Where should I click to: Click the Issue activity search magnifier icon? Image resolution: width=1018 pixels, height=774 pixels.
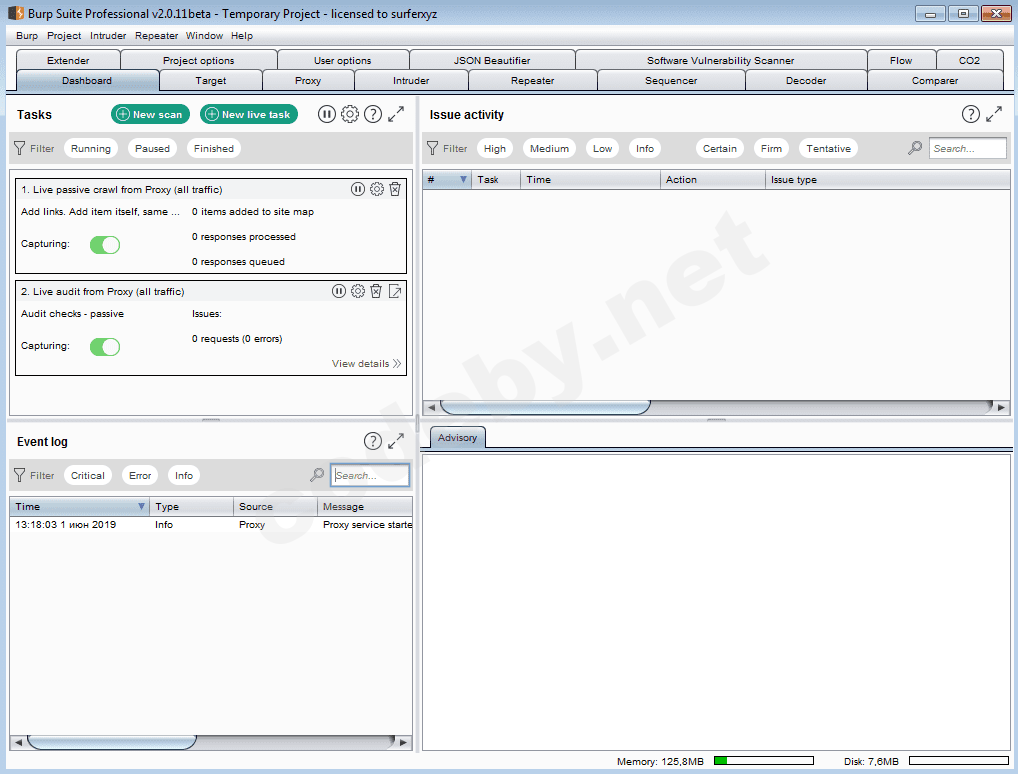point(915,148)
